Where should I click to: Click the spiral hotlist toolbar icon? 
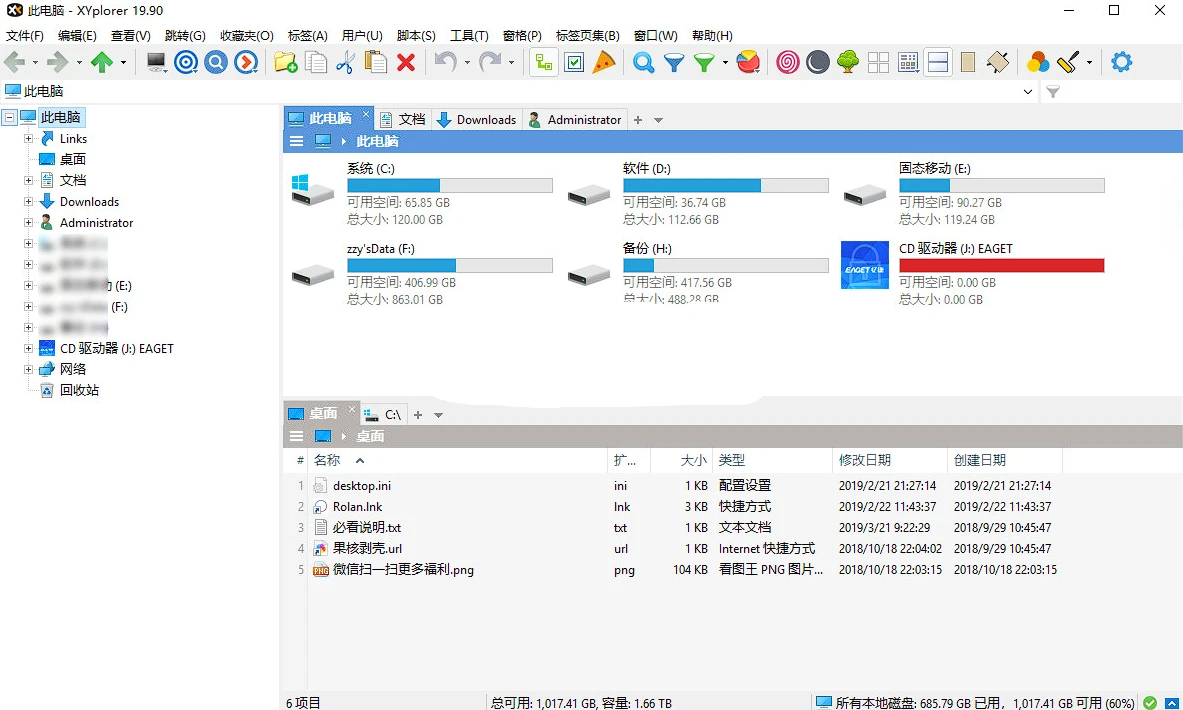tap(786, 62)
